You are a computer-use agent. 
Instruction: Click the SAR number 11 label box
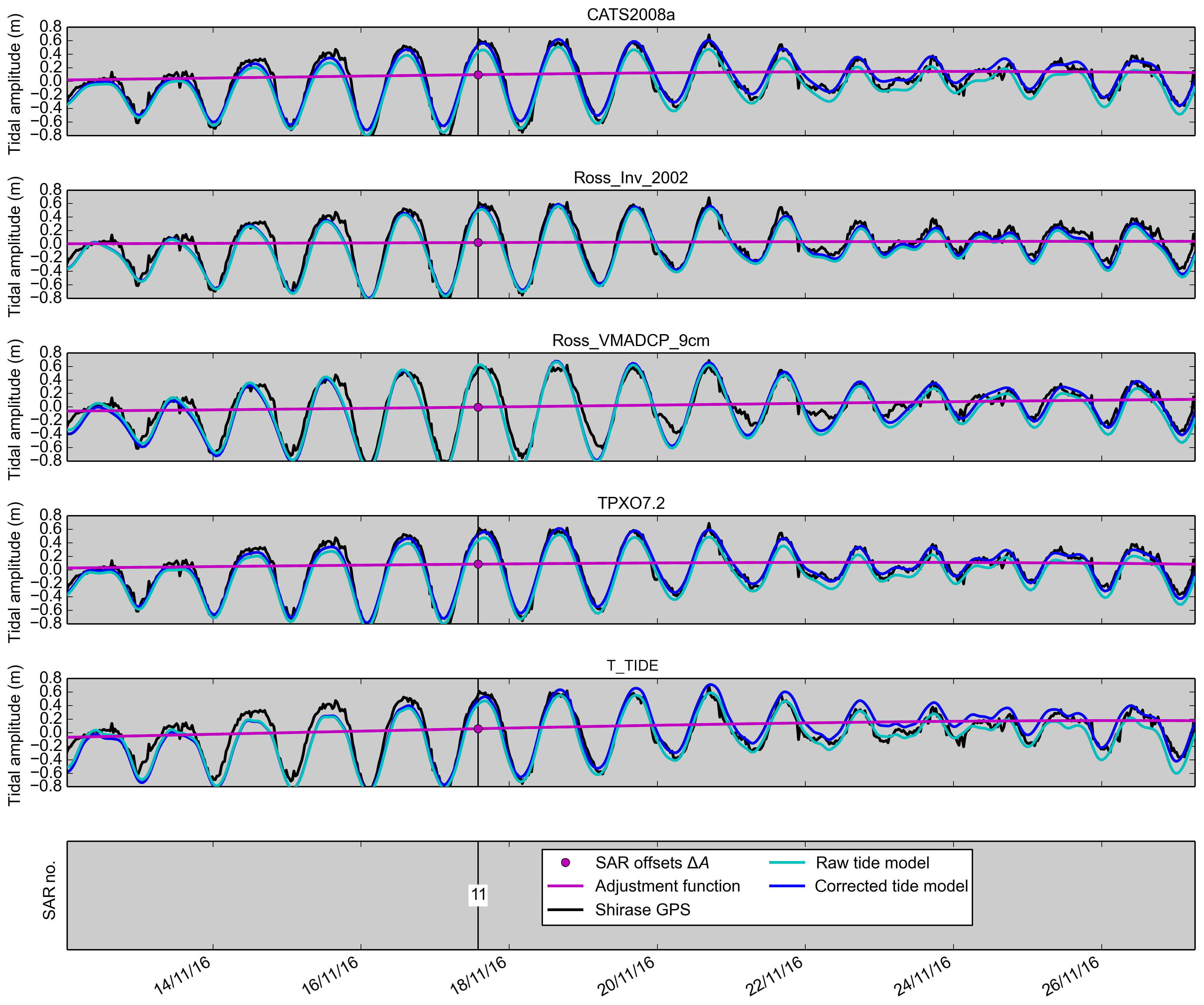click(x=478, y=895)
